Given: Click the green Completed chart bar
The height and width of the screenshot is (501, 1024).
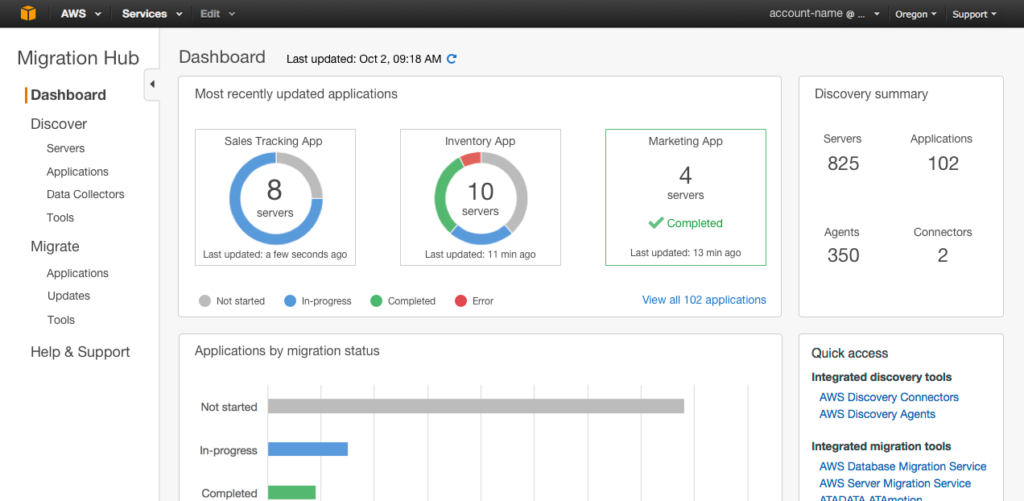Looking at the screenshot, I should 291,493.
